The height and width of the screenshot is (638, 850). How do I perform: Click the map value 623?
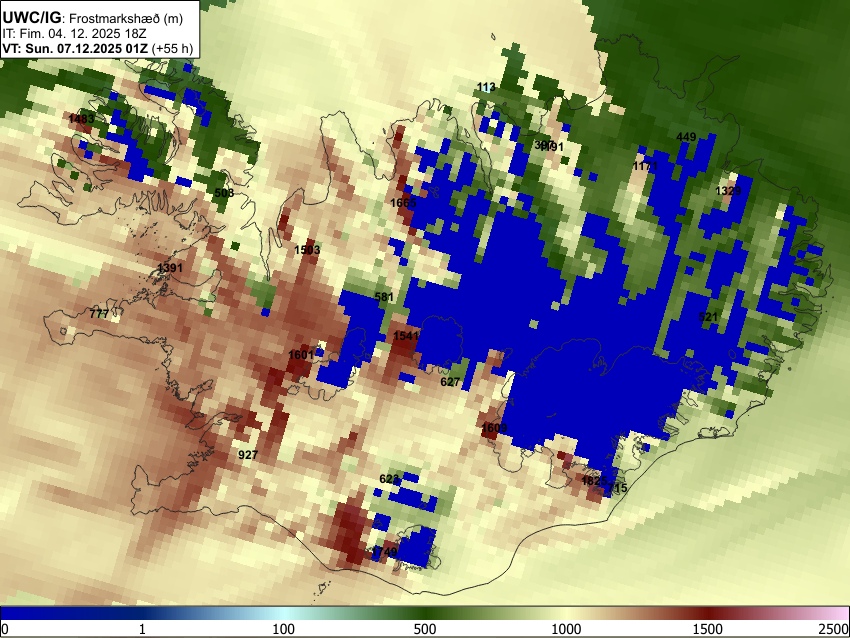[x=389, y=479]
